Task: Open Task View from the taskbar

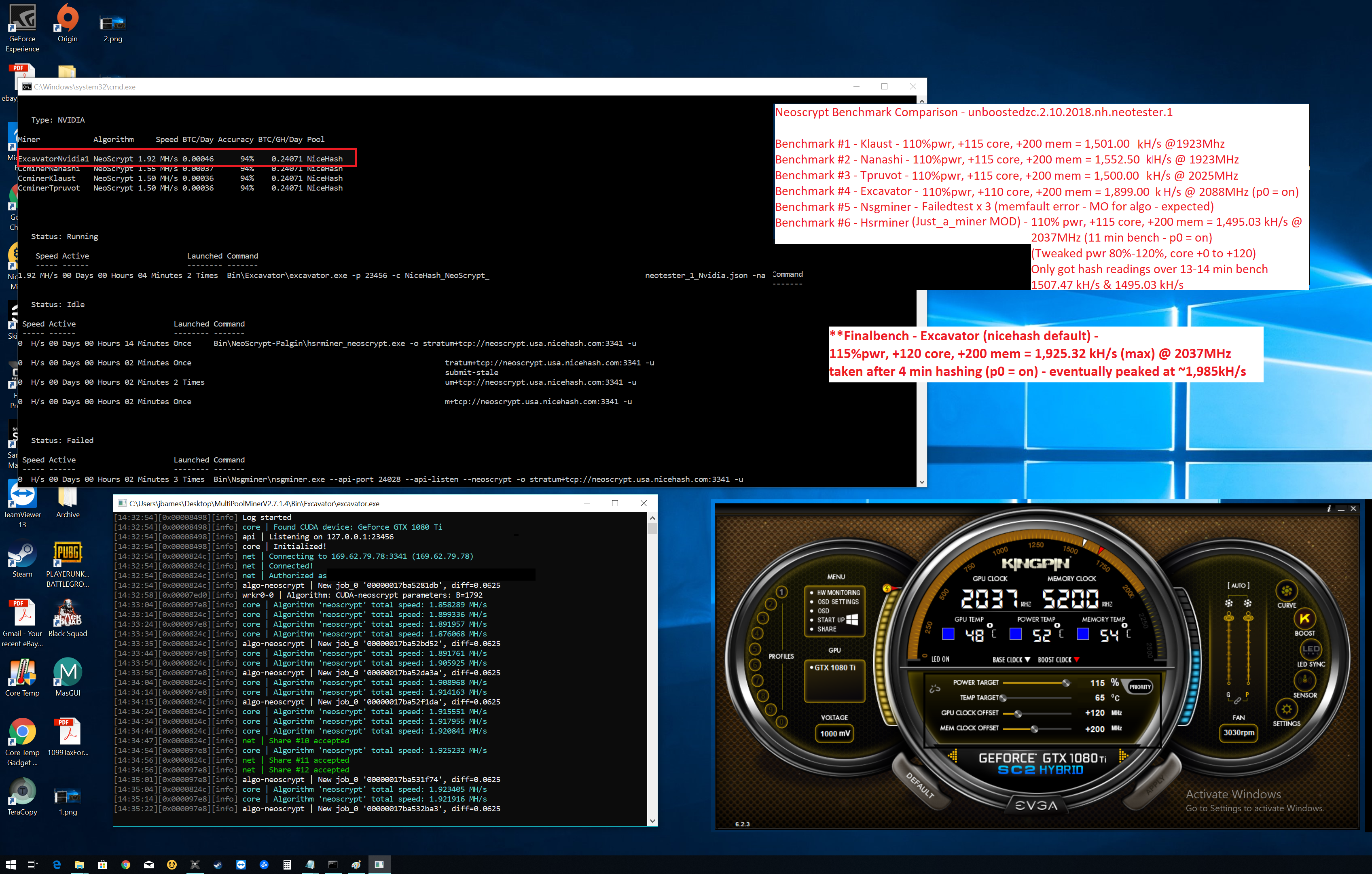Action: pos(32,864)
